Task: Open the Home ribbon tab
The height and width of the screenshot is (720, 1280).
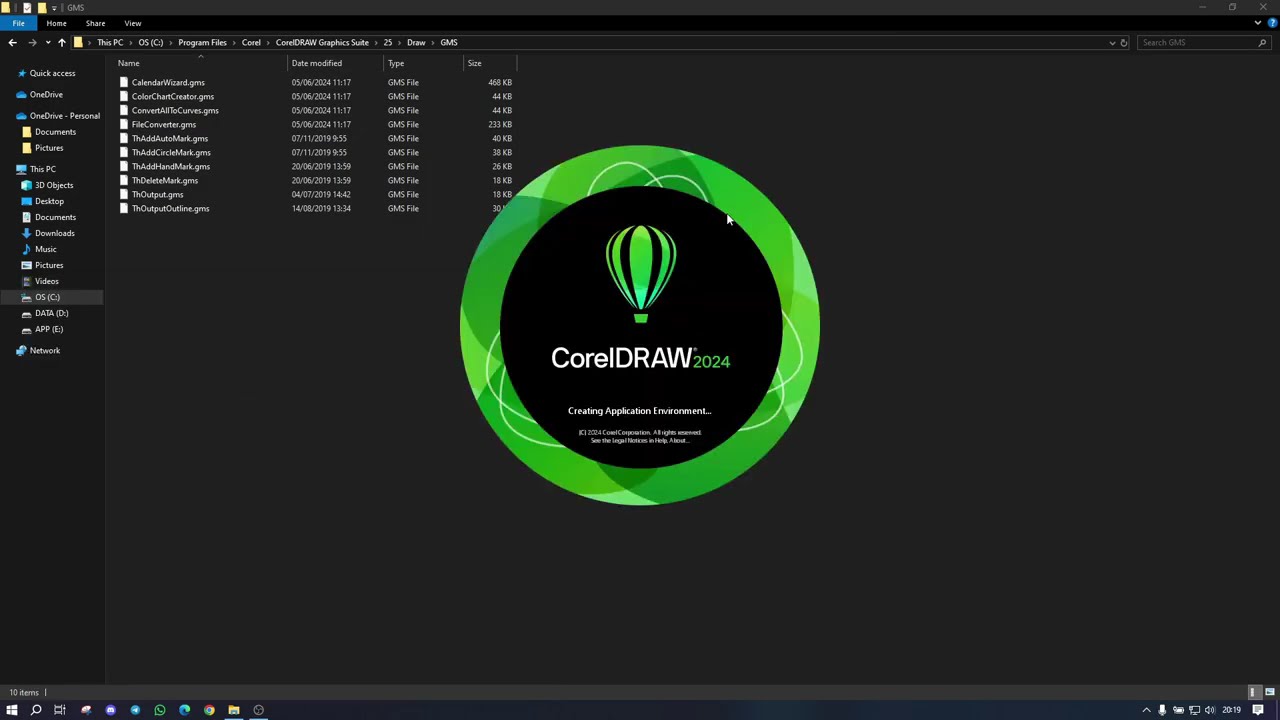Action: coord(56,23)
